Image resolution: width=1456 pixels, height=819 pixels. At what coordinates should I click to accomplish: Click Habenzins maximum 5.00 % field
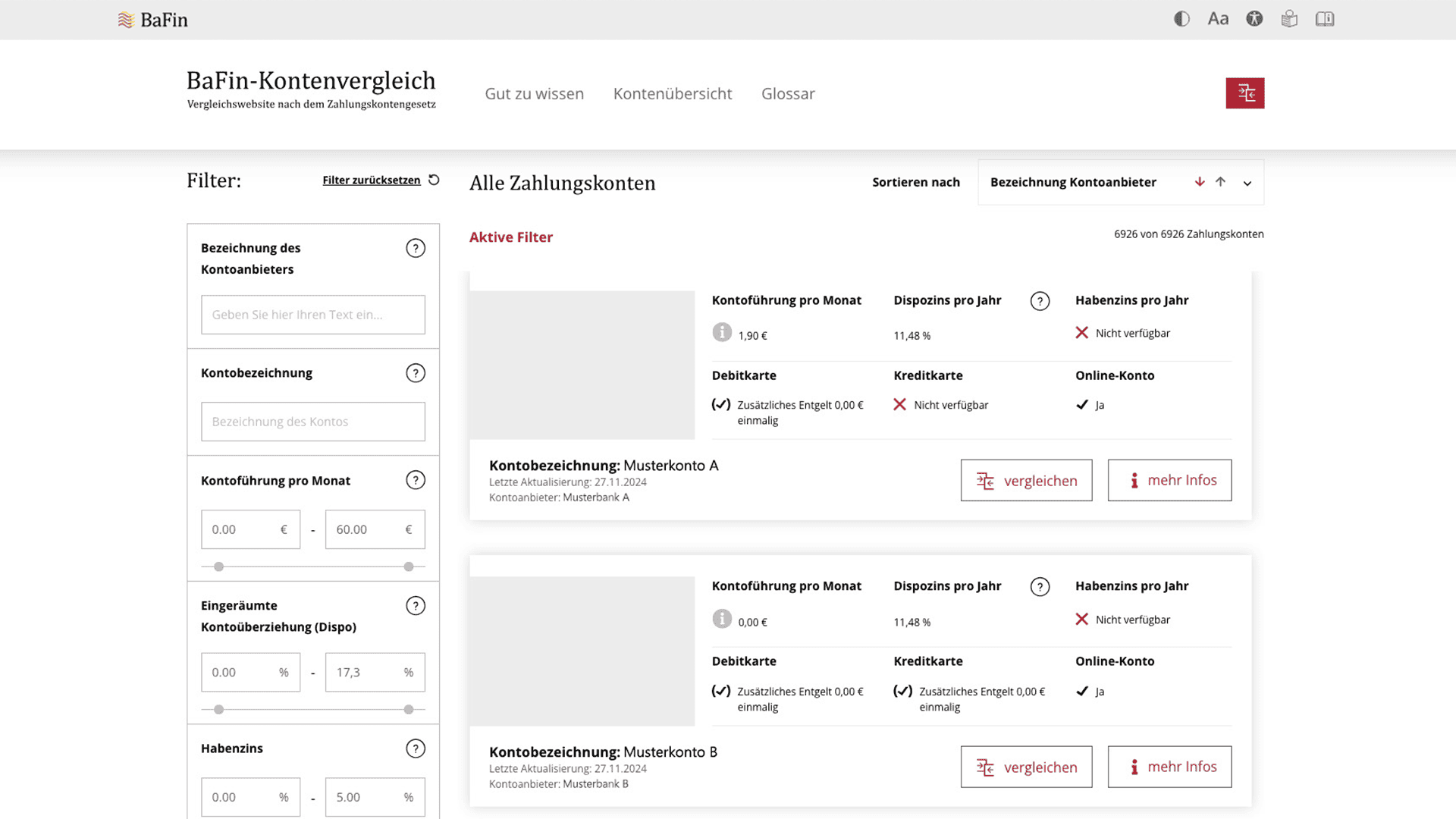pyautogui.click(x=375, y=797)
